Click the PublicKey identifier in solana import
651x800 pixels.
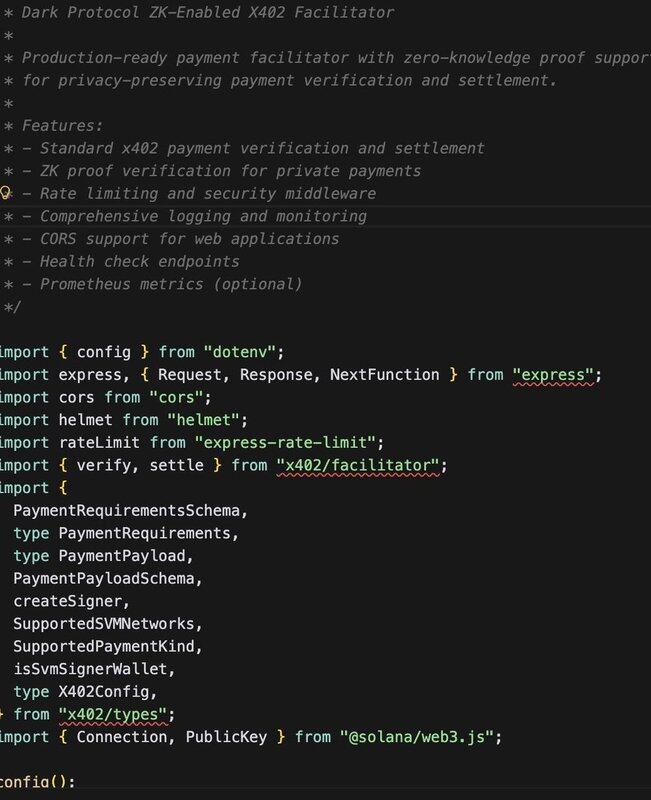pyautogui.click(x=228, y=737)
